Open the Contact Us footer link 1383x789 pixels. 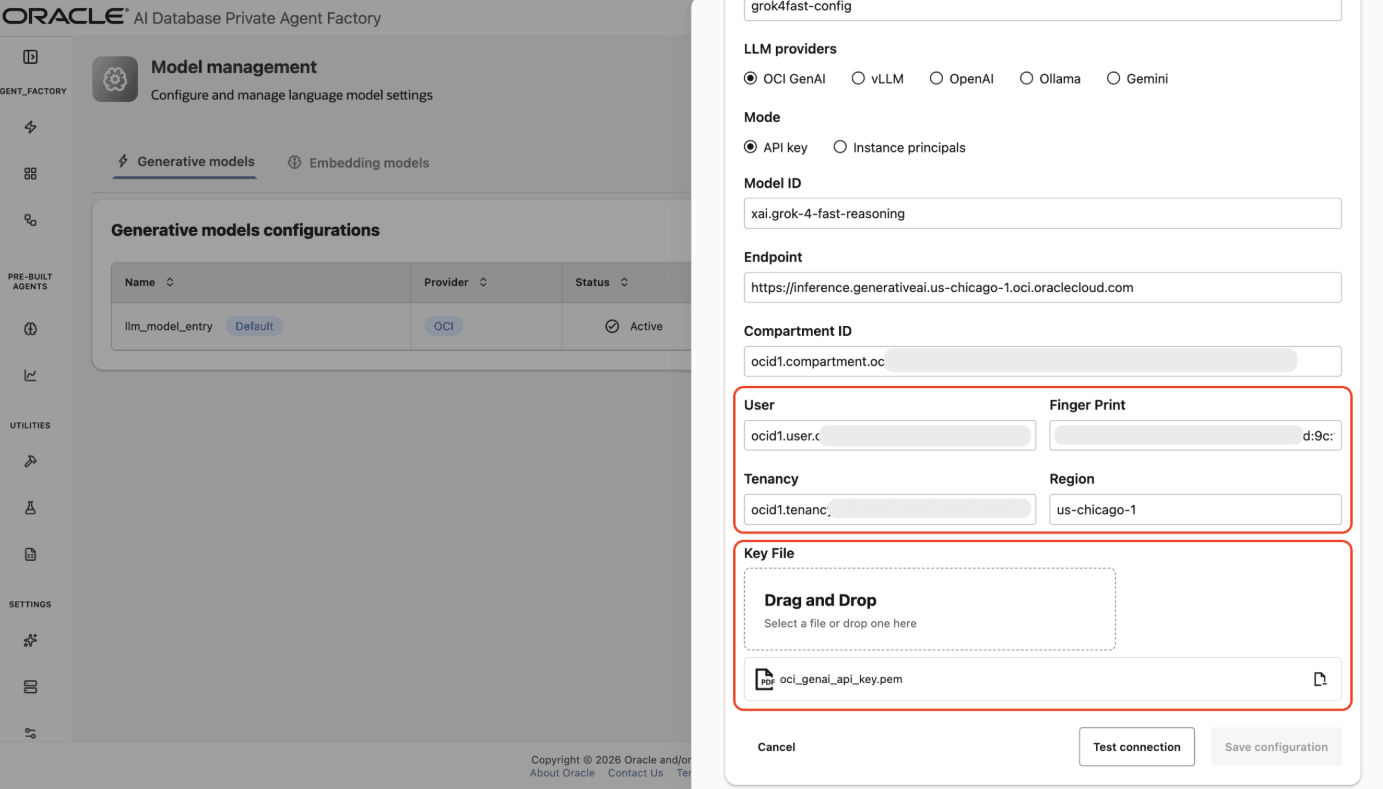pos(635,772)
